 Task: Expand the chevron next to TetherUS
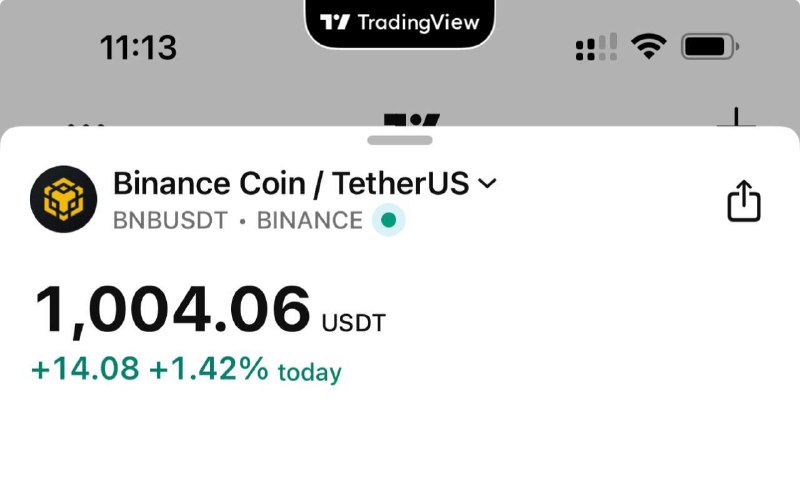488,183
